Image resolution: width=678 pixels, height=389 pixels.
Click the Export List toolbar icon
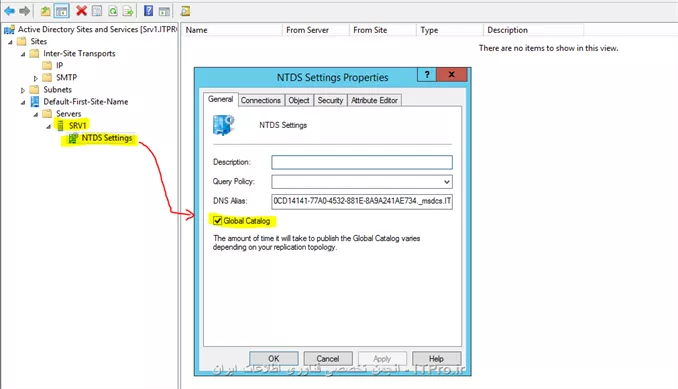[x=128, y=11]
